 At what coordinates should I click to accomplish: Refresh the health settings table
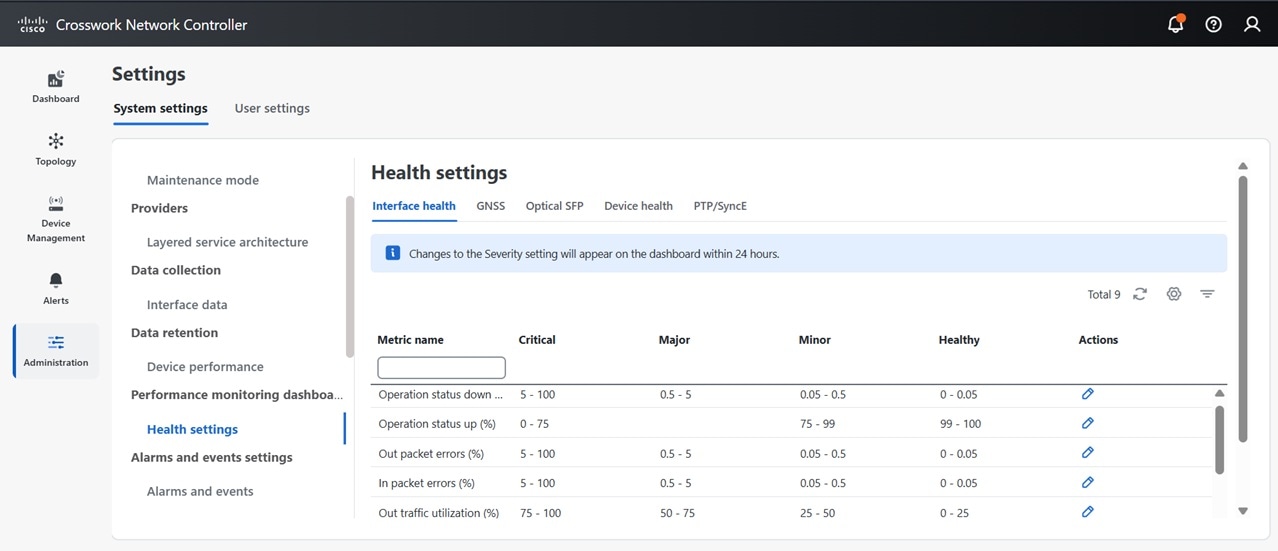click(x=1140, y=294)
